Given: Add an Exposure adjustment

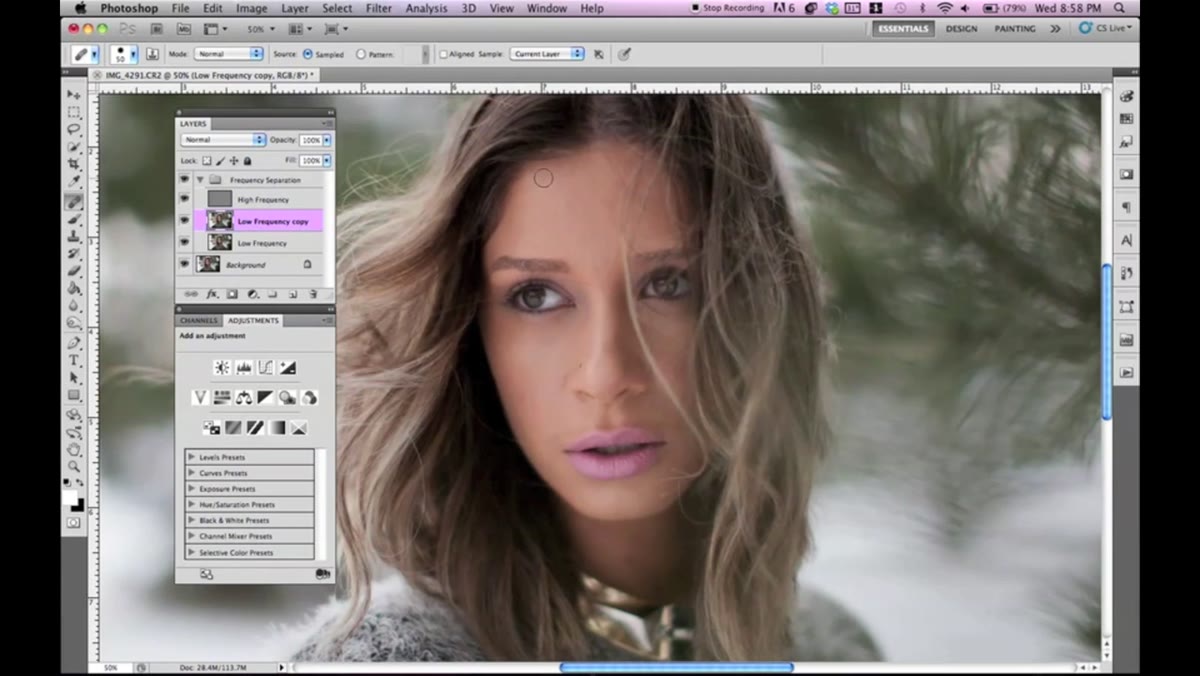Looking at the screenshot, I should (287, 368).
